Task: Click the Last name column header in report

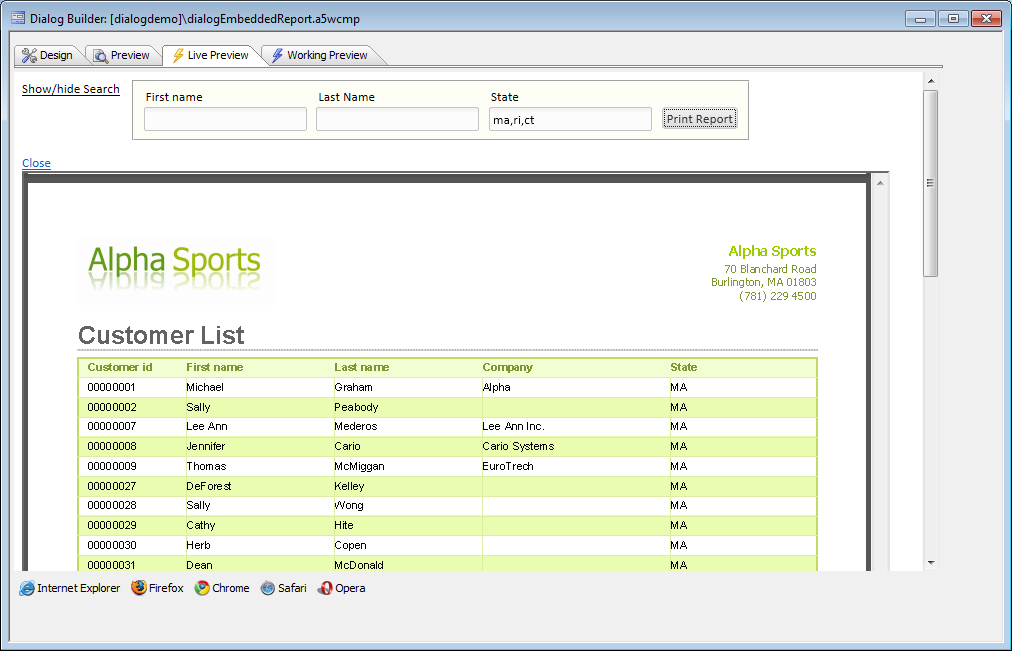Action: coord(361,367)
